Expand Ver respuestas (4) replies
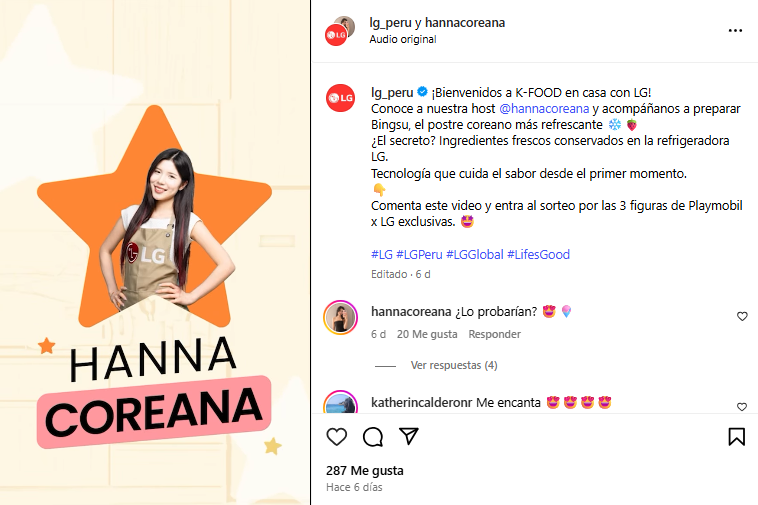This screenshot has width=758, height=505. coord(454,365)
